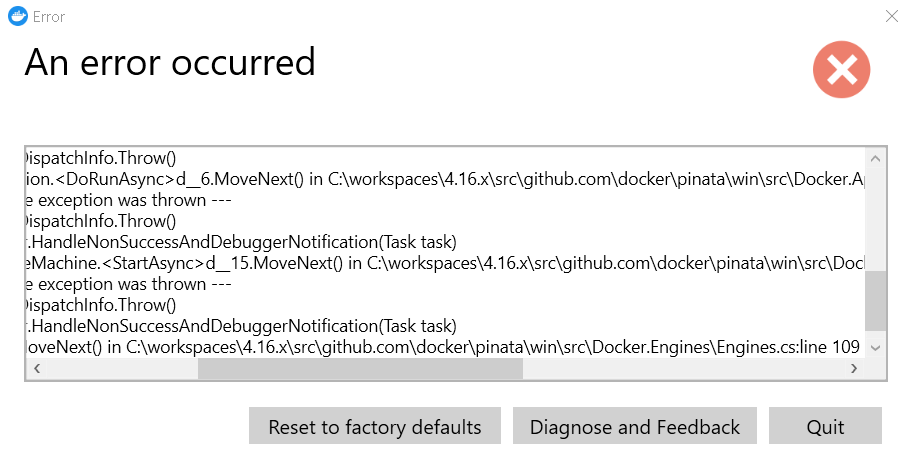Click the StartAsync d__15 stack trace line
Screen dimensions: 911x469
pos(440,263)
